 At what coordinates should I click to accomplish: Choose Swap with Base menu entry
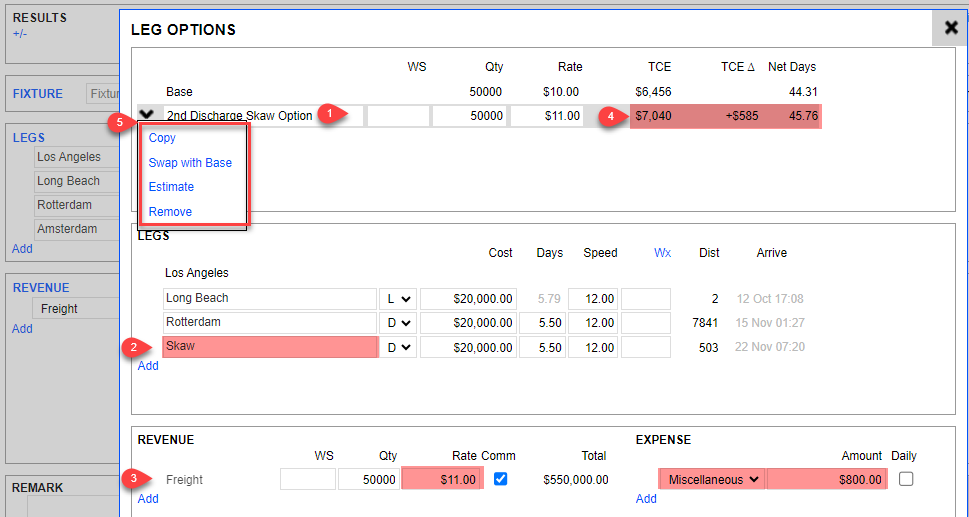tap(190, 163)
